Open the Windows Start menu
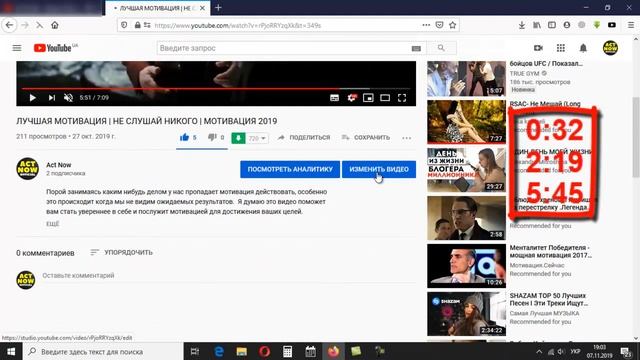 (11, 351)
